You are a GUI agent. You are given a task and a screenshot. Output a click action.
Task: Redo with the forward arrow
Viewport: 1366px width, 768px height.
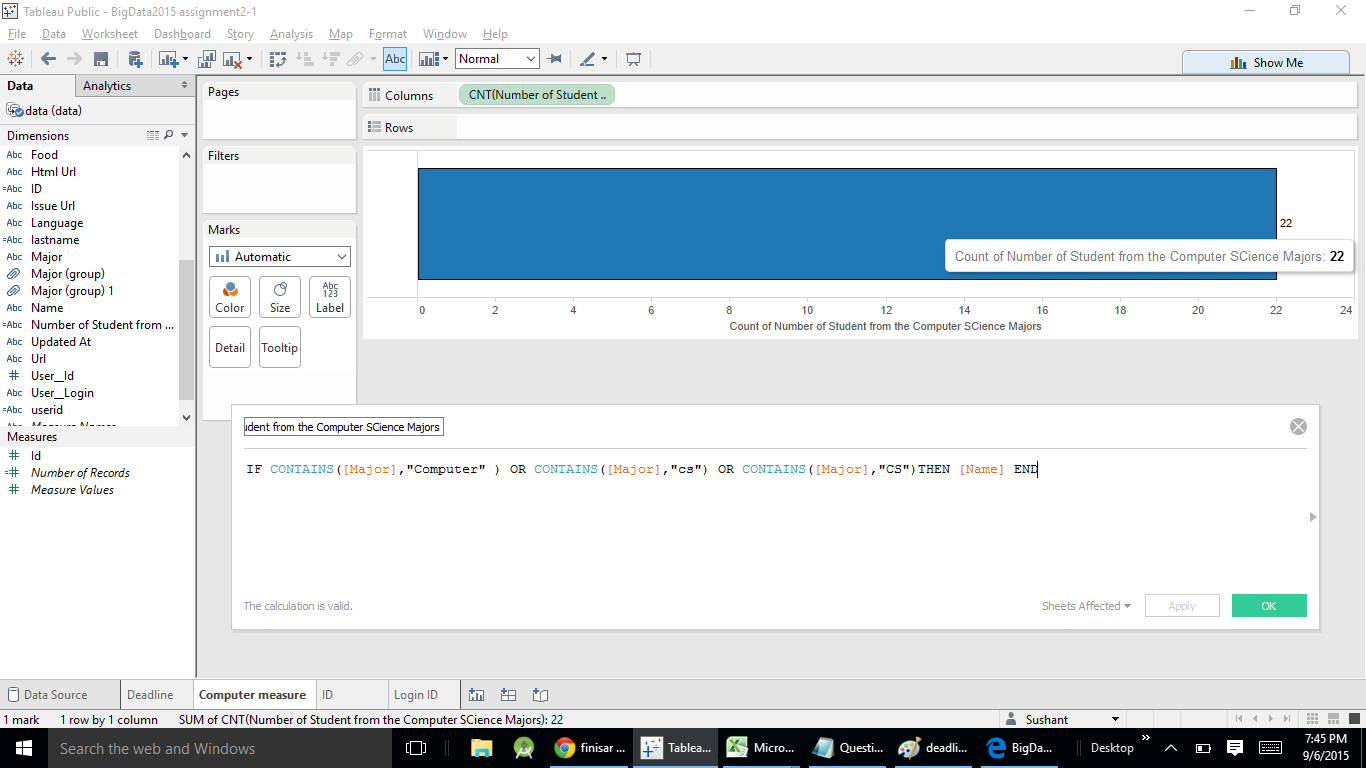pyautogui.click(x=74, y=59)
